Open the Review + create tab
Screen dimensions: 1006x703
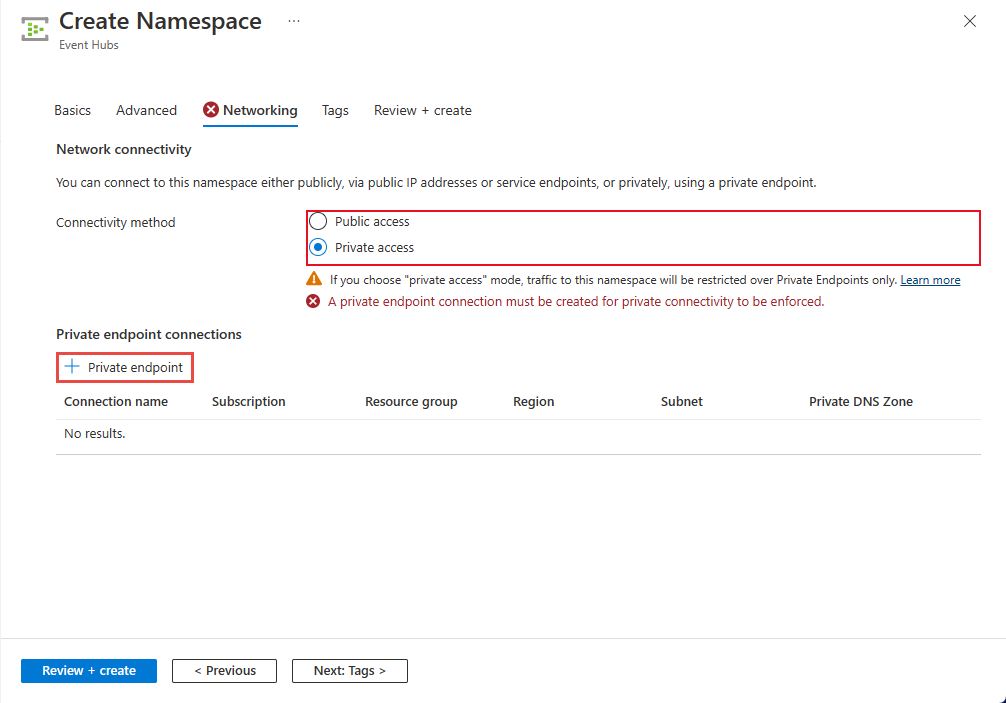[x=423, y=110]
